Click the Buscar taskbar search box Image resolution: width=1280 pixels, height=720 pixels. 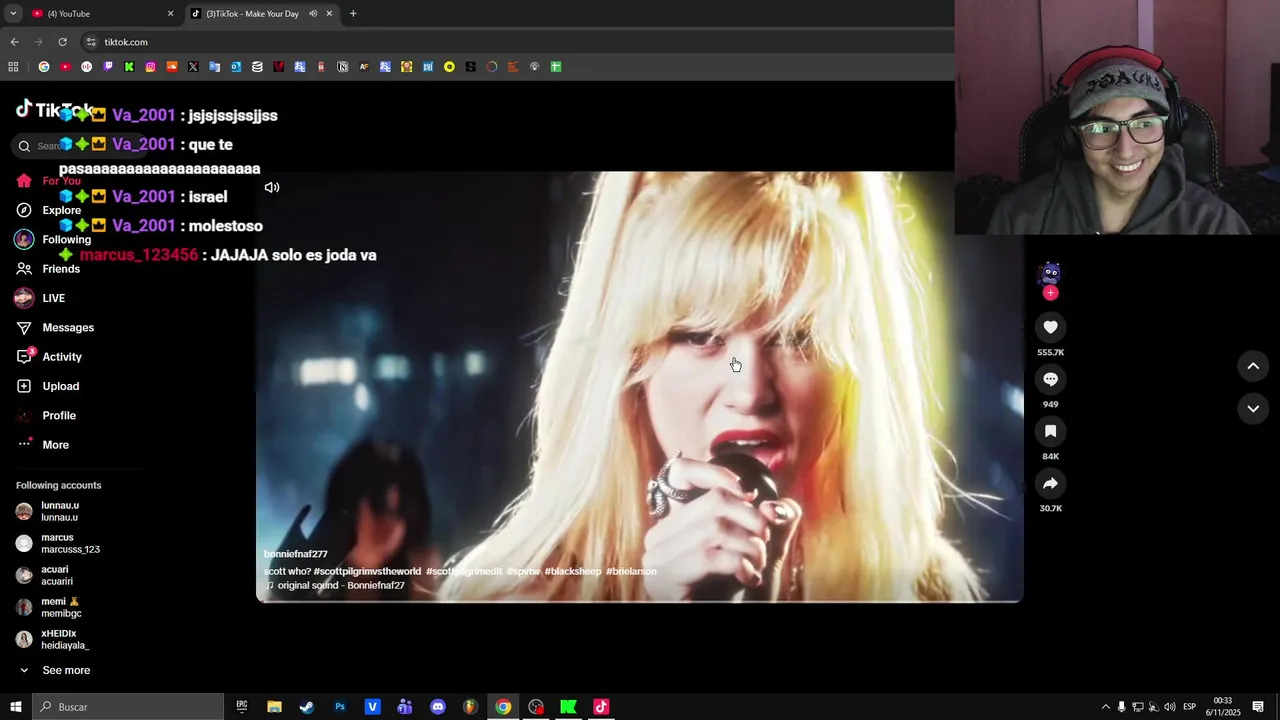coord(128,707)
